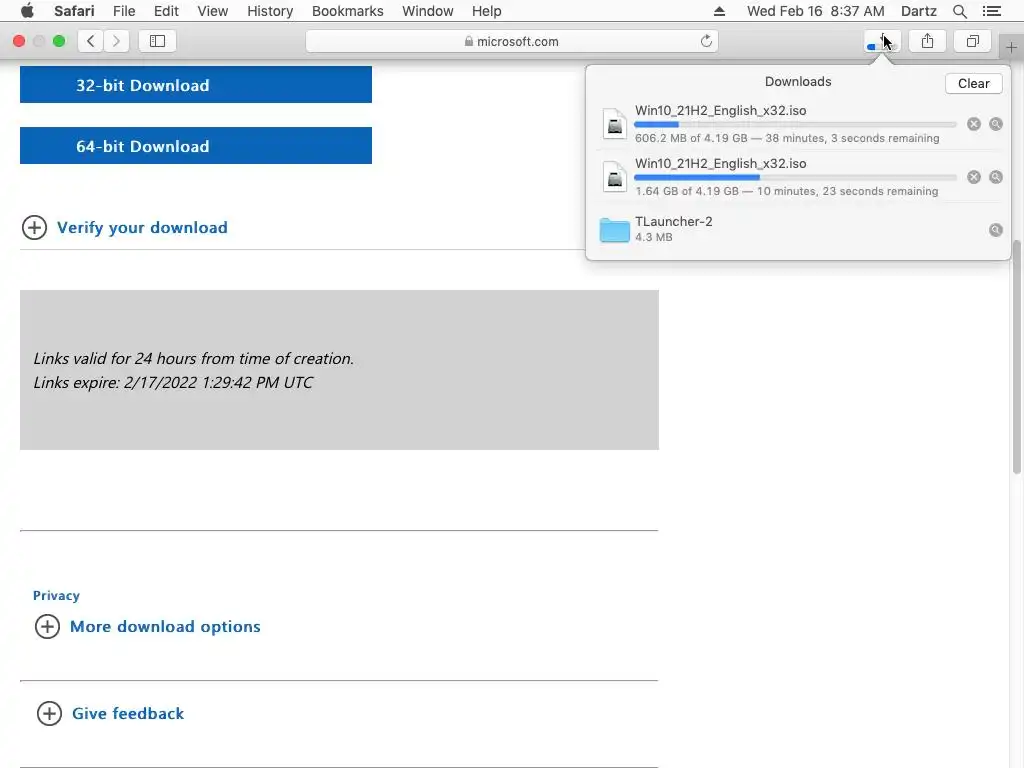
Task: Reveal the 606.2 MB download in Finder
Action: pos(996,124)
